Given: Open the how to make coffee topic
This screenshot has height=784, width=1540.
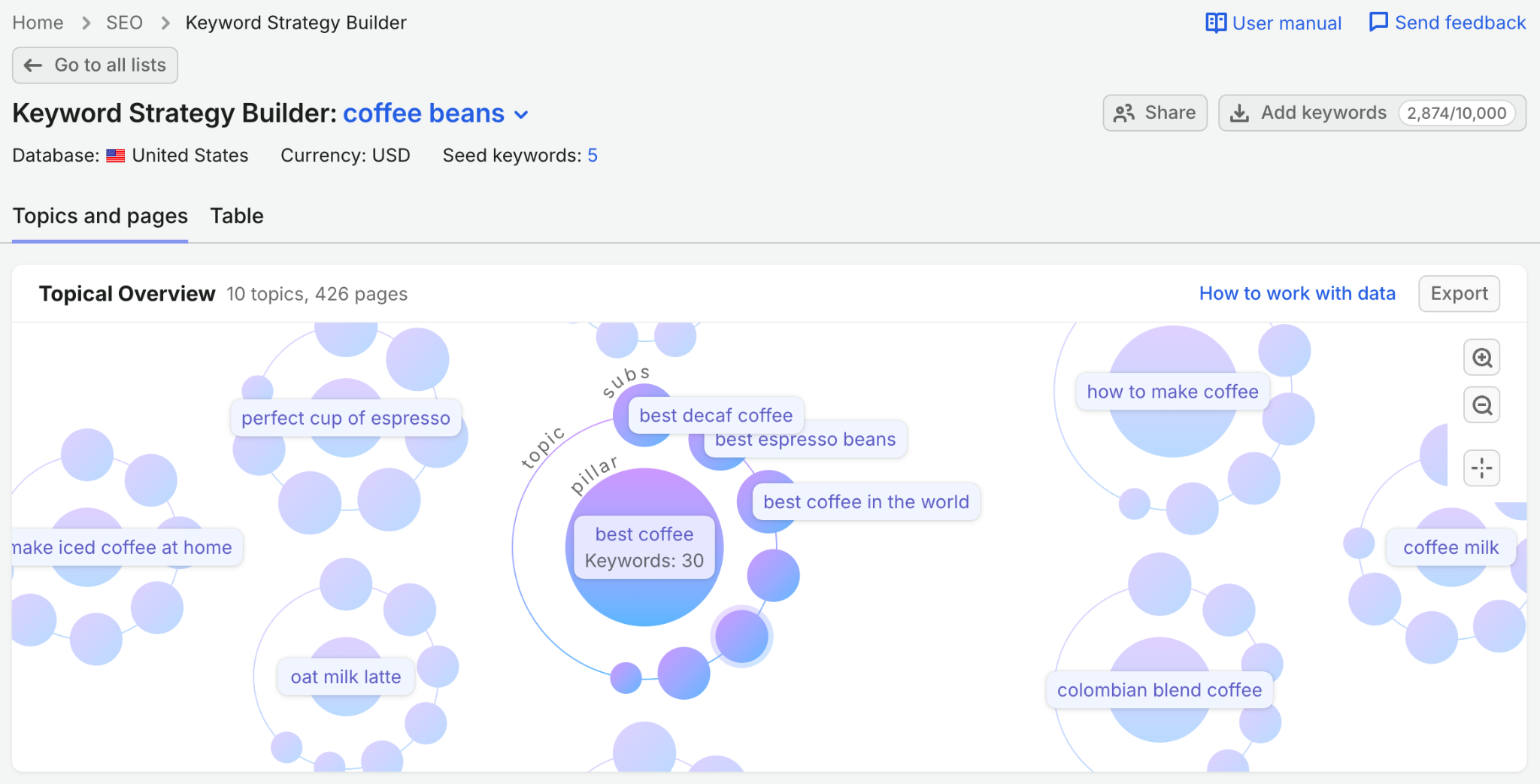Looking at the screenshot, I should click(1172, 392).
